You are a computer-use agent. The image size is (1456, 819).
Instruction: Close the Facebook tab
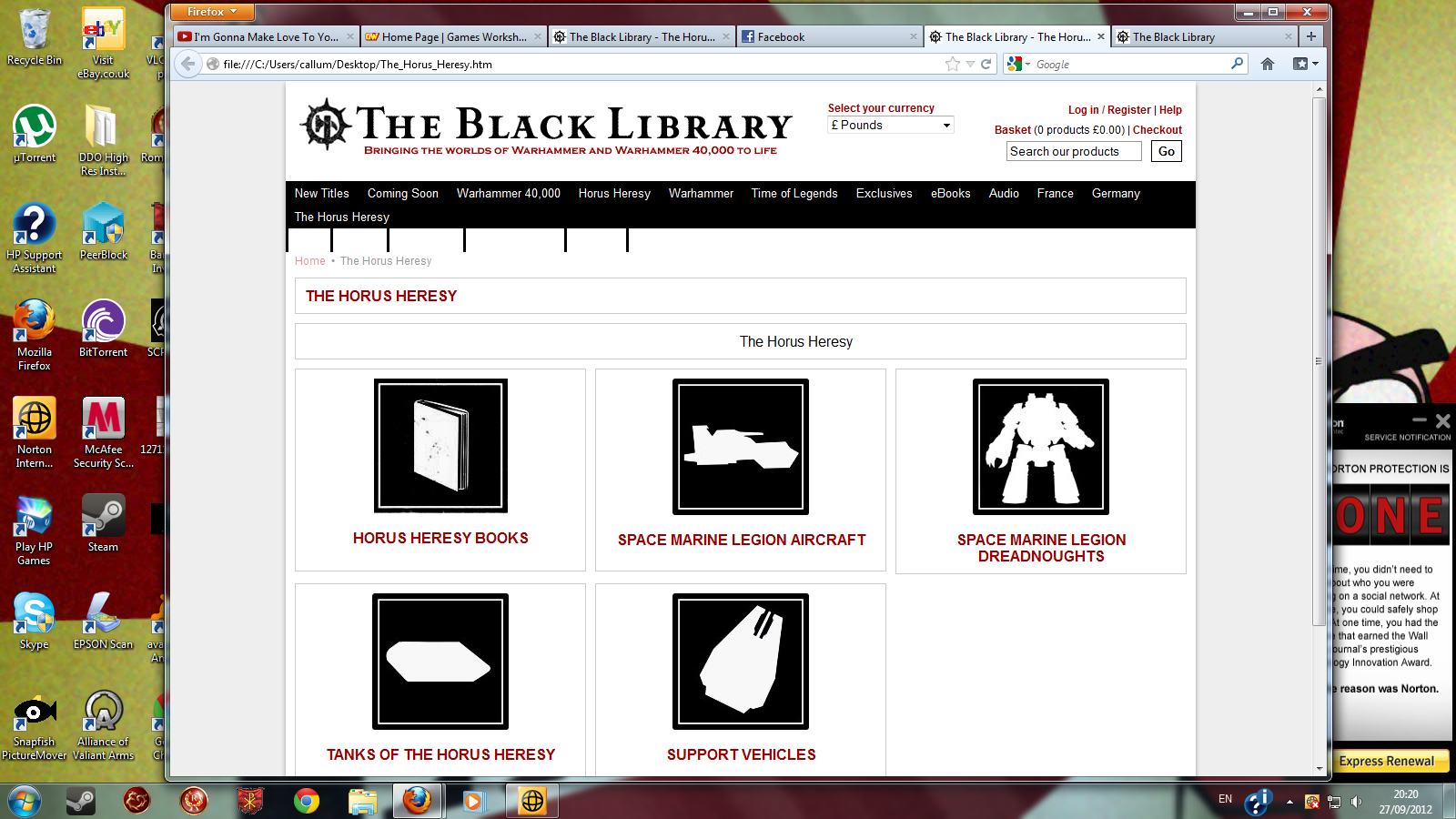(x=914, y=36)
